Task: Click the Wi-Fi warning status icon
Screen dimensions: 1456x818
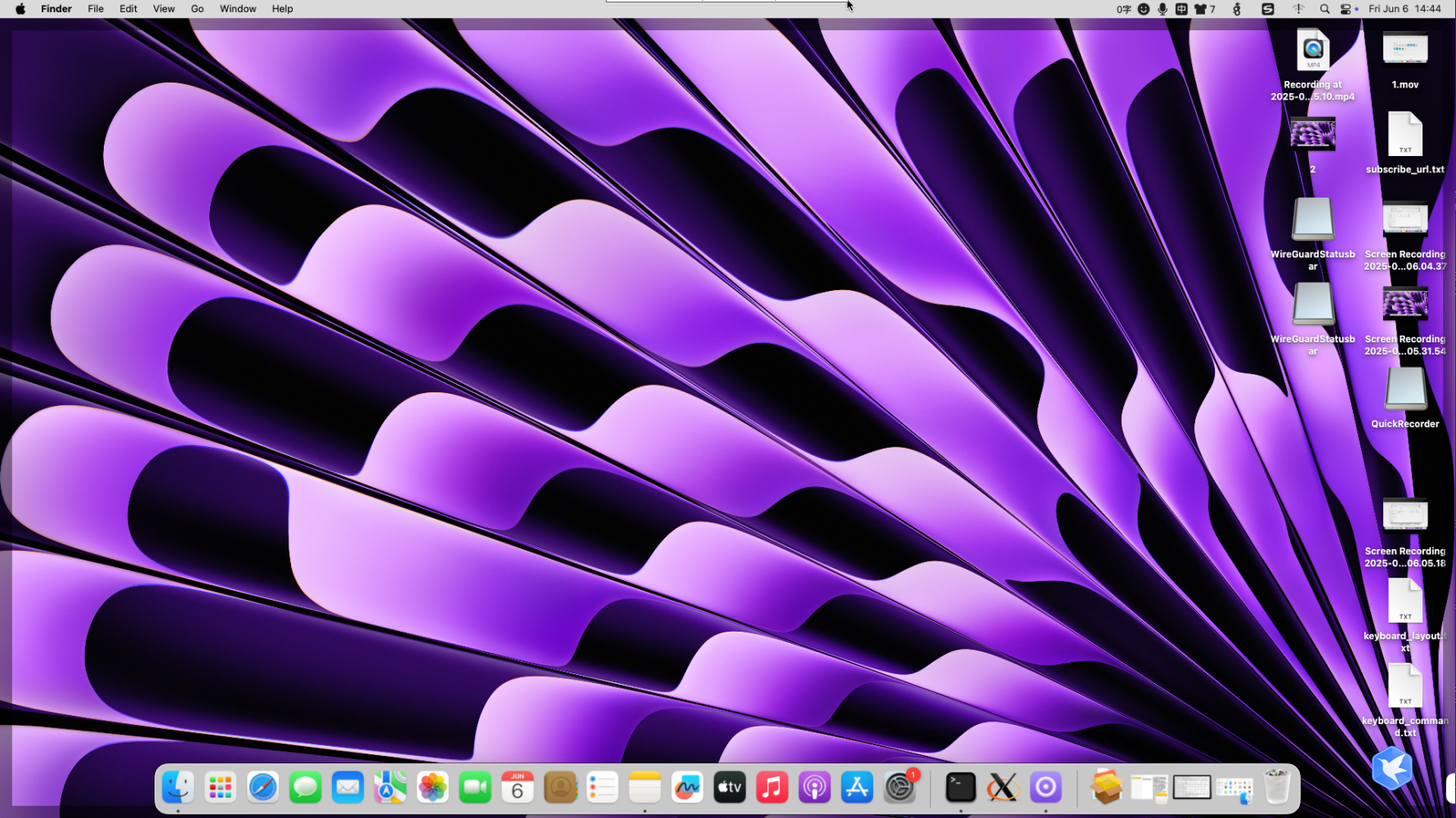Action: tap(1298, 9)
